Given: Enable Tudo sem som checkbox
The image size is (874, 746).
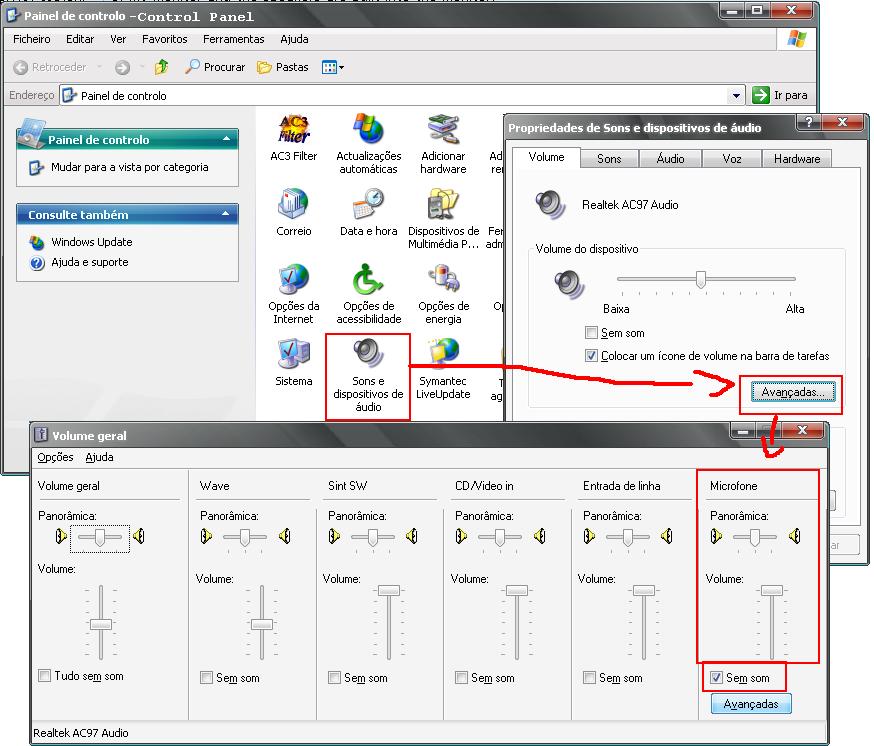Looking at the screenshot, I should pyautogui.click(x=44, y=676).
